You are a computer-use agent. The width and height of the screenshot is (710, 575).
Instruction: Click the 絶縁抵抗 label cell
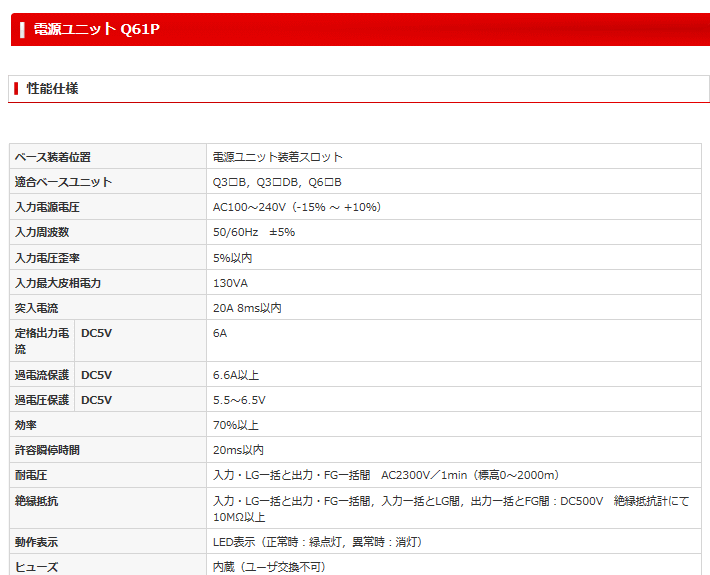(108, 508)
